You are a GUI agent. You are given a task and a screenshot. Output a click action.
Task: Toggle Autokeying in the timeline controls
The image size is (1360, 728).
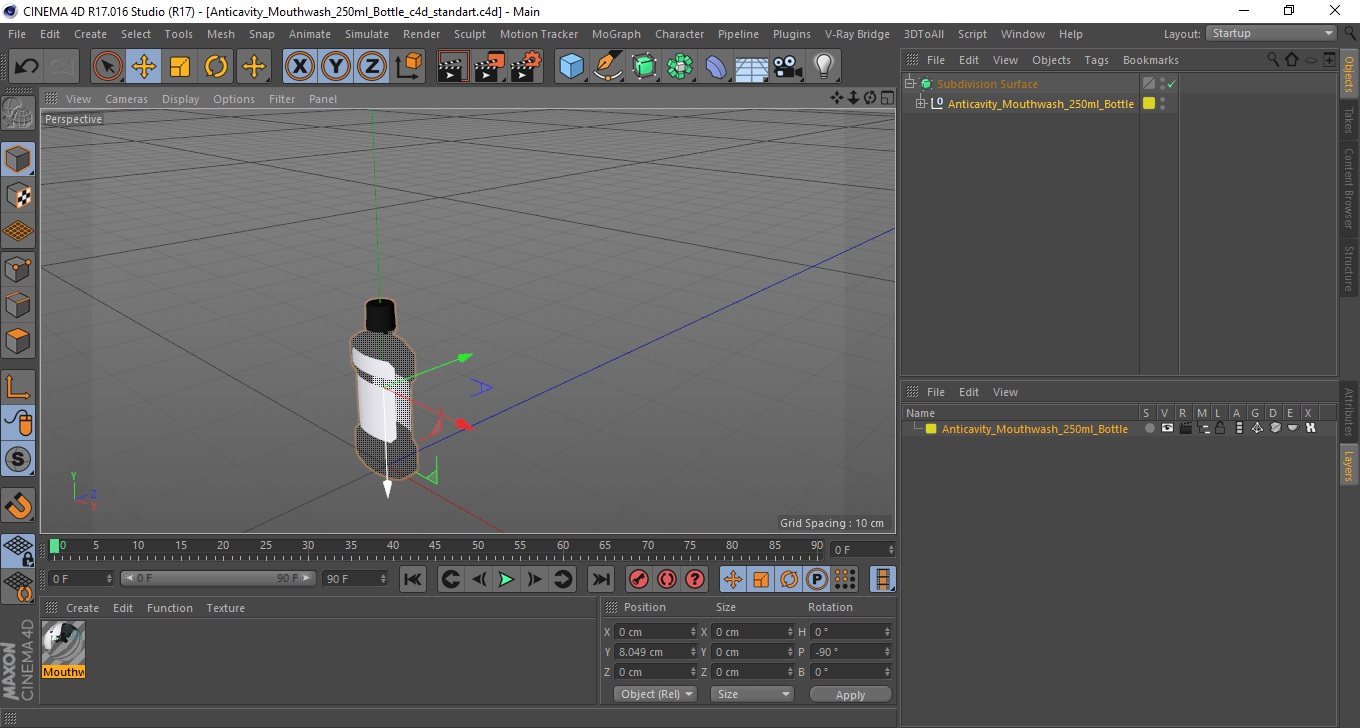[667, 579]
